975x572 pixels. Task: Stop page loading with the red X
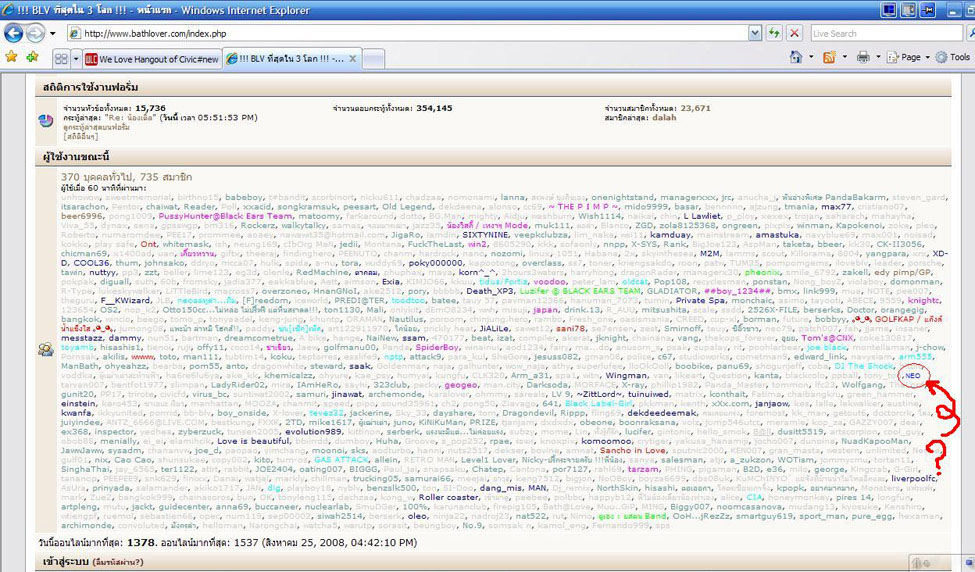(794, 33)
